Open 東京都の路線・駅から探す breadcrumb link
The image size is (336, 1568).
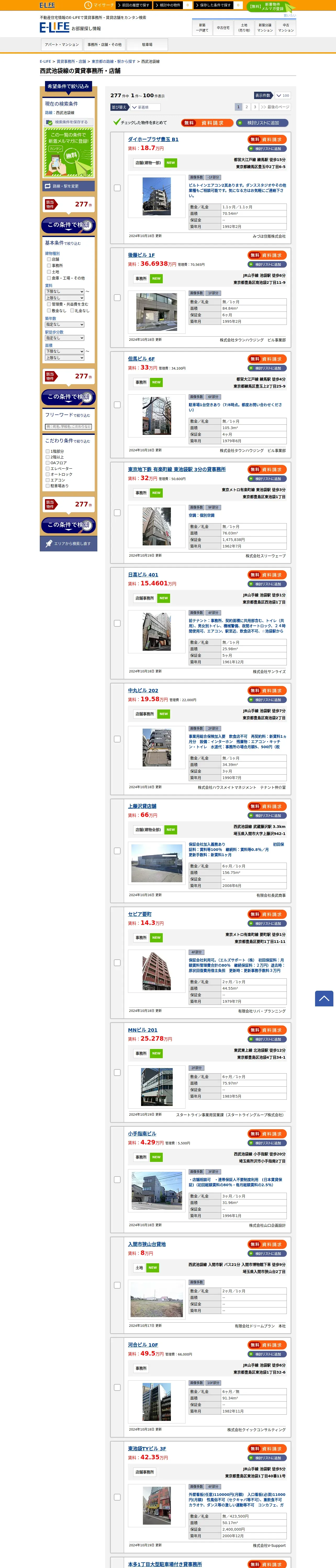point(113,61)
